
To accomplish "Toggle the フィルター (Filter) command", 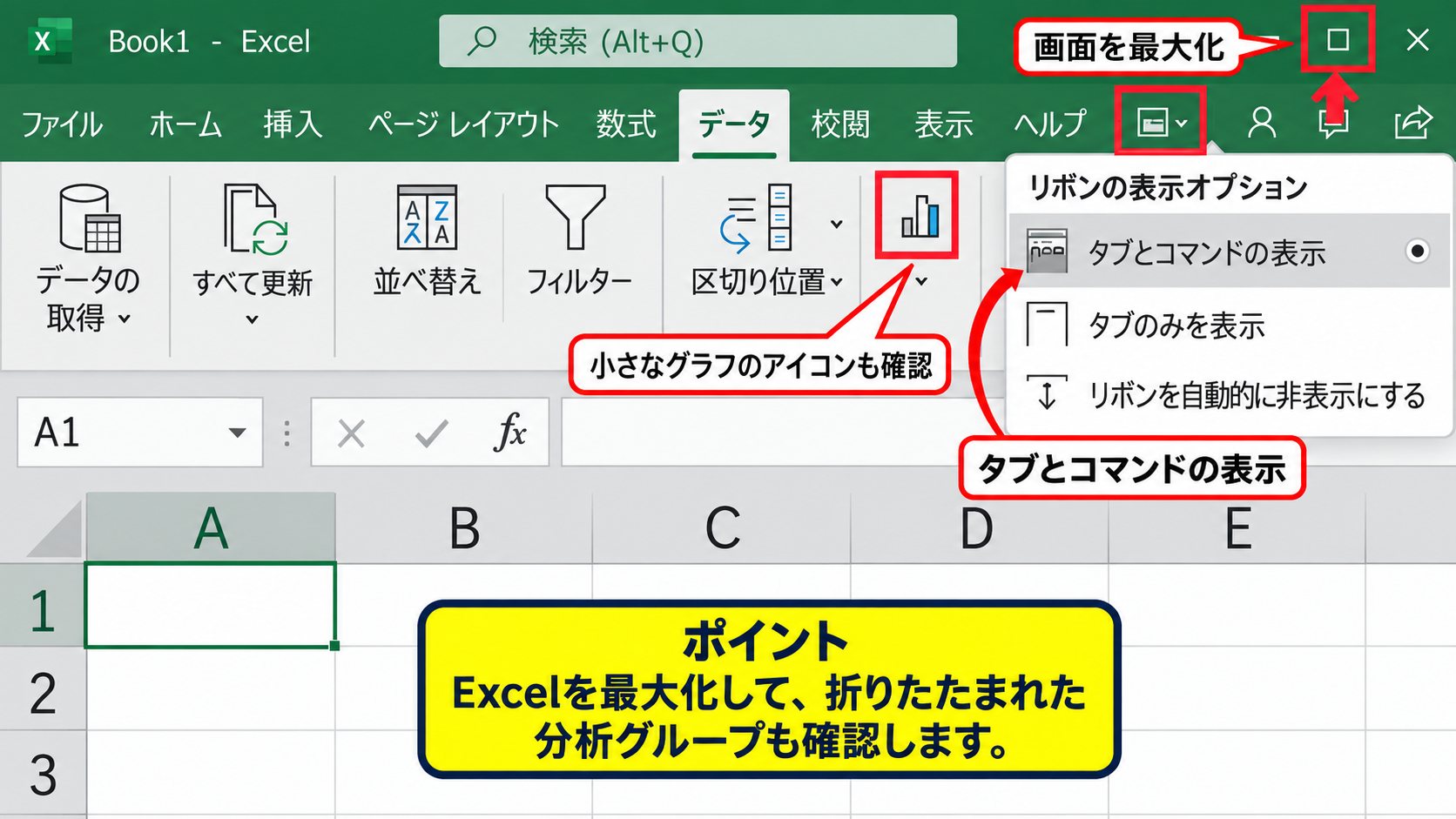I will pos(577,241).
